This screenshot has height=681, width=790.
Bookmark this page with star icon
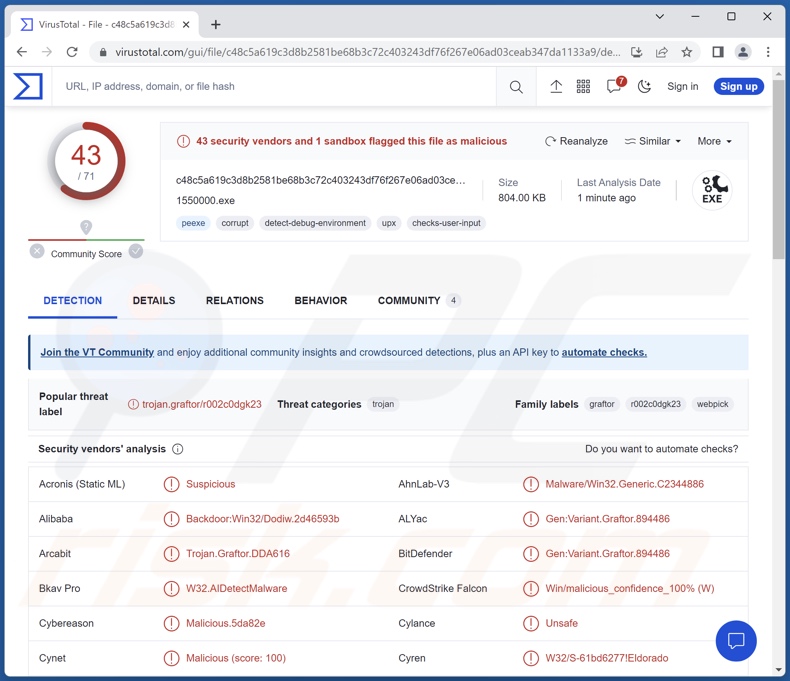[x=687, y=52]
